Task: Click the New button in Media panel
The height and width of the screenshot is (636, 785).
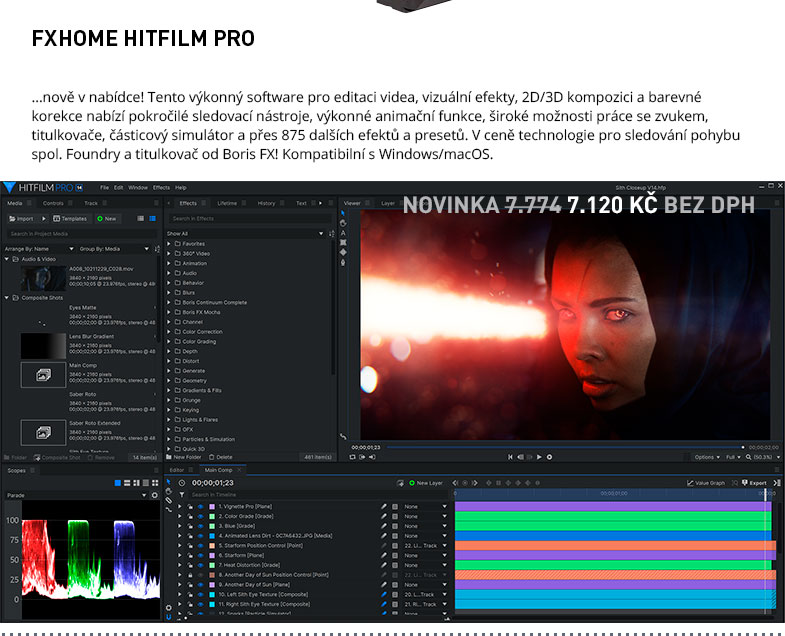Action: click(x=107, y=218)
